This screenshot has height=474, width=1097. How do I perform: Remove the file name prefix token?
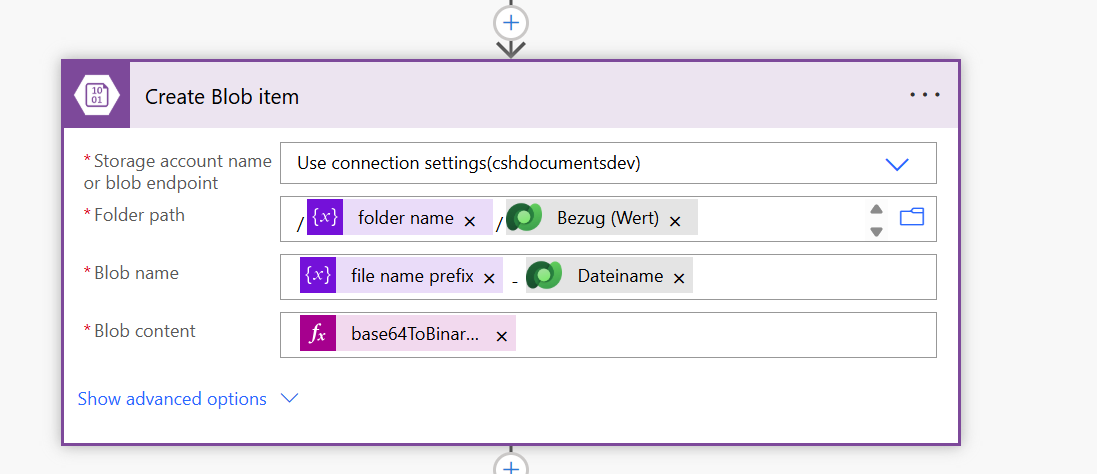489,279
